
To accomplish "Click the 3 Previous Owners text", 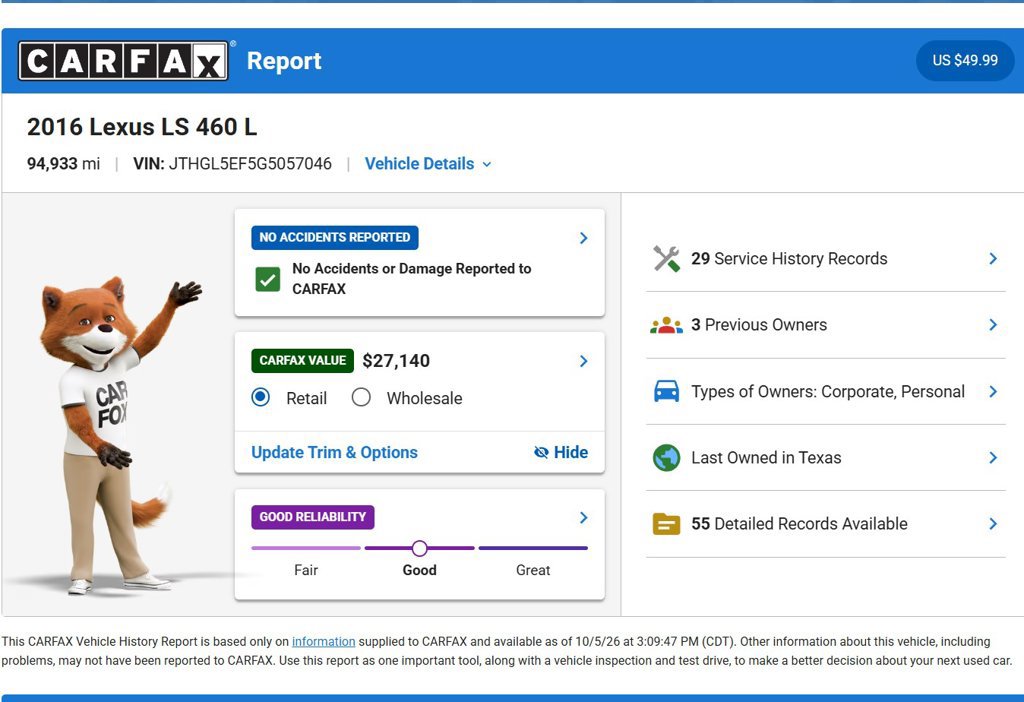I will coord(759,325).
